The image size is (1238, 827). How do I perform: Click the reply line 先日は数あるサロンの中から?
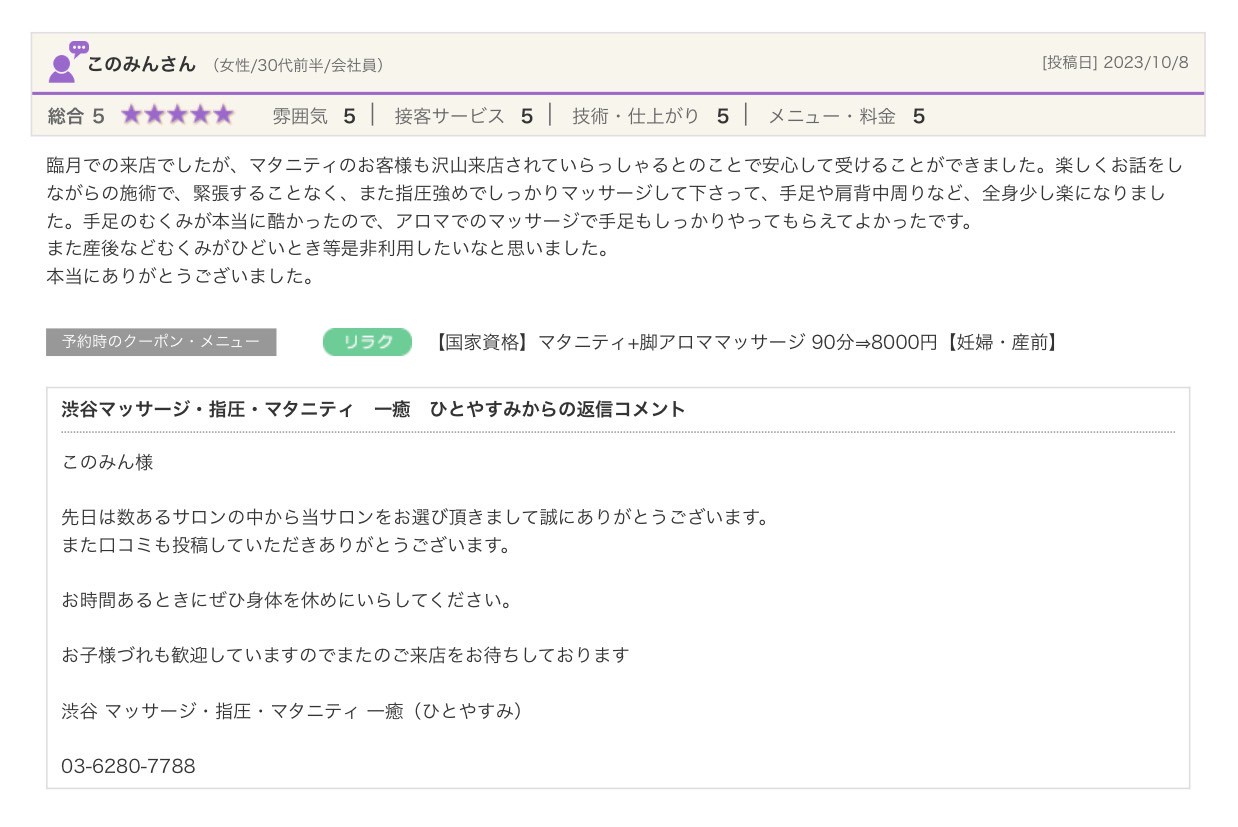[x=417, y=518]
